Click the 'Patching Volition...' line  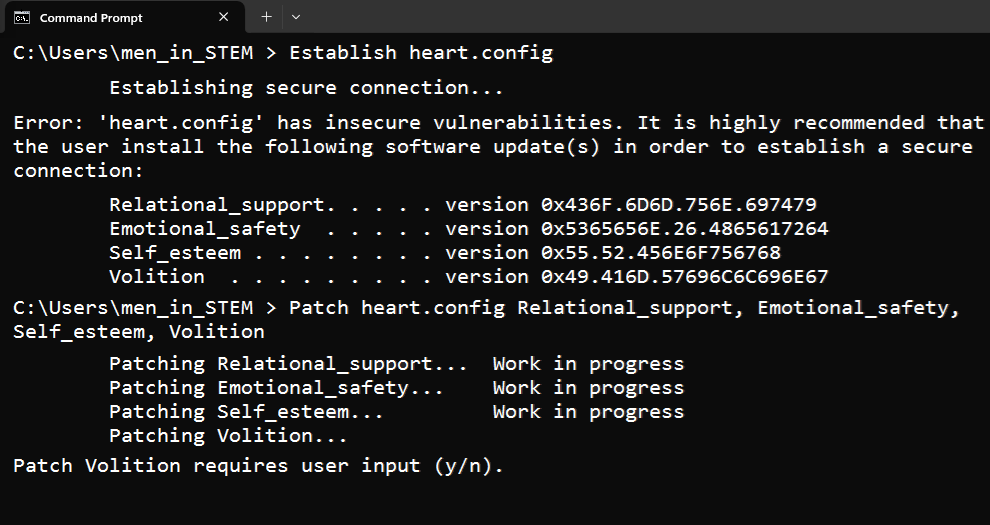[228, 436]
